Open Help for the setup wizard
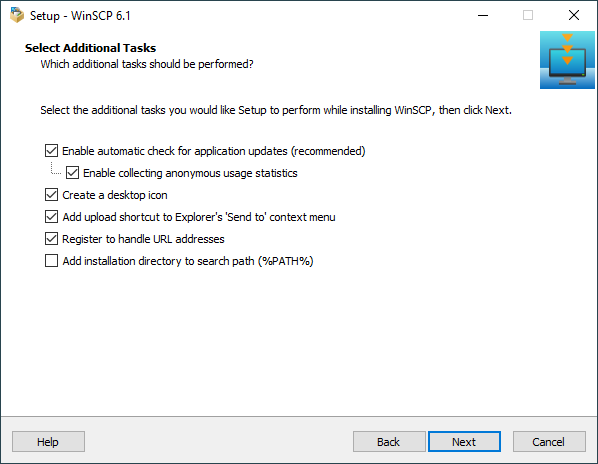Viewport: 598px width, 464px height. [x=48, y=442]
